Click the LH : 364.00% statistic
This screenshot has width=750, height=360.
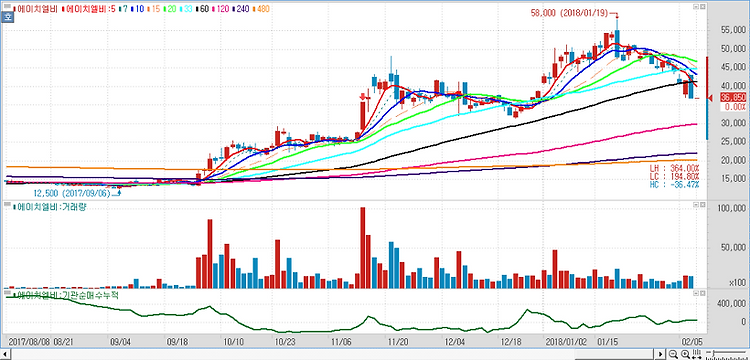point(674,169)
